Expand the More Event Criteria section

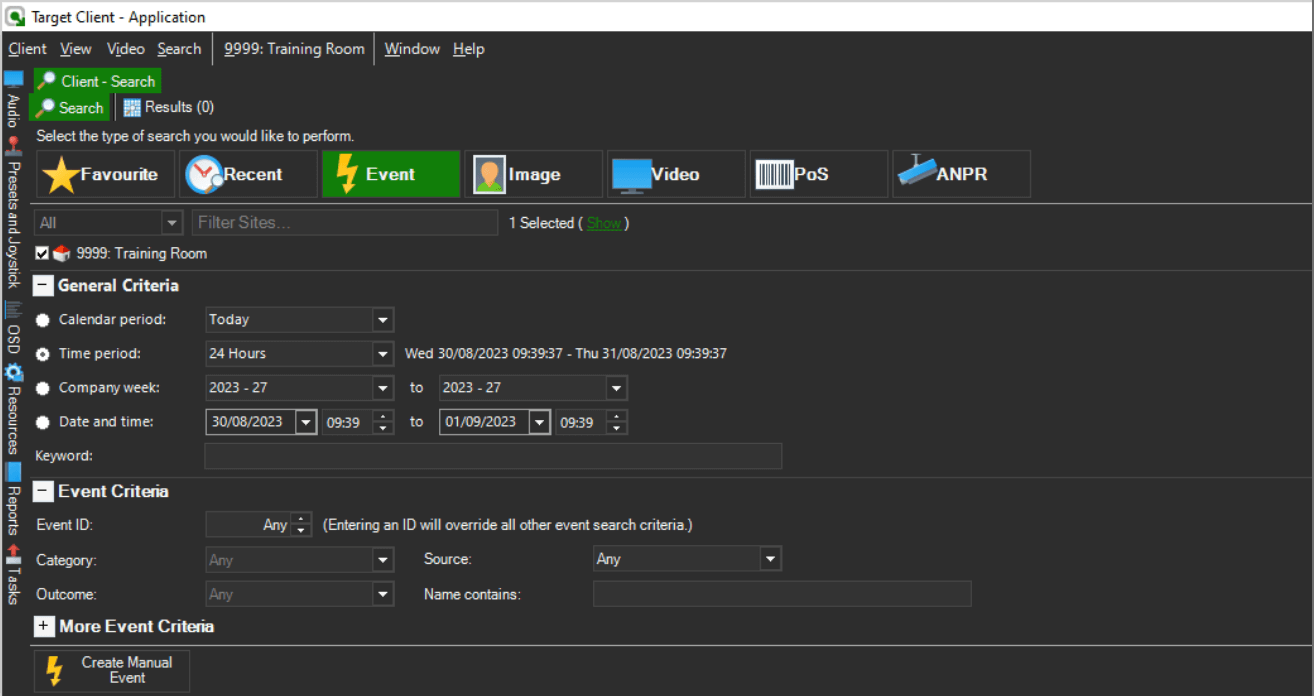[x=44, y=627]
